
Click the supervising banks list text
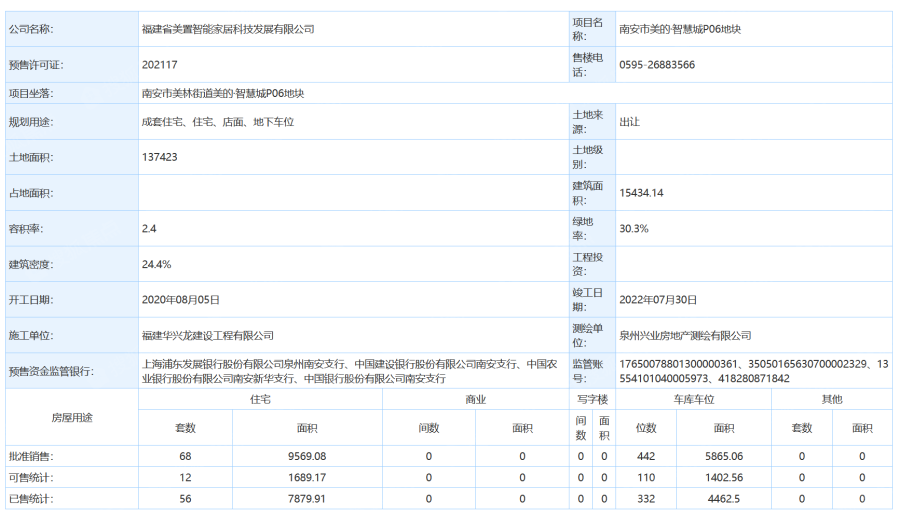[350, 371]
